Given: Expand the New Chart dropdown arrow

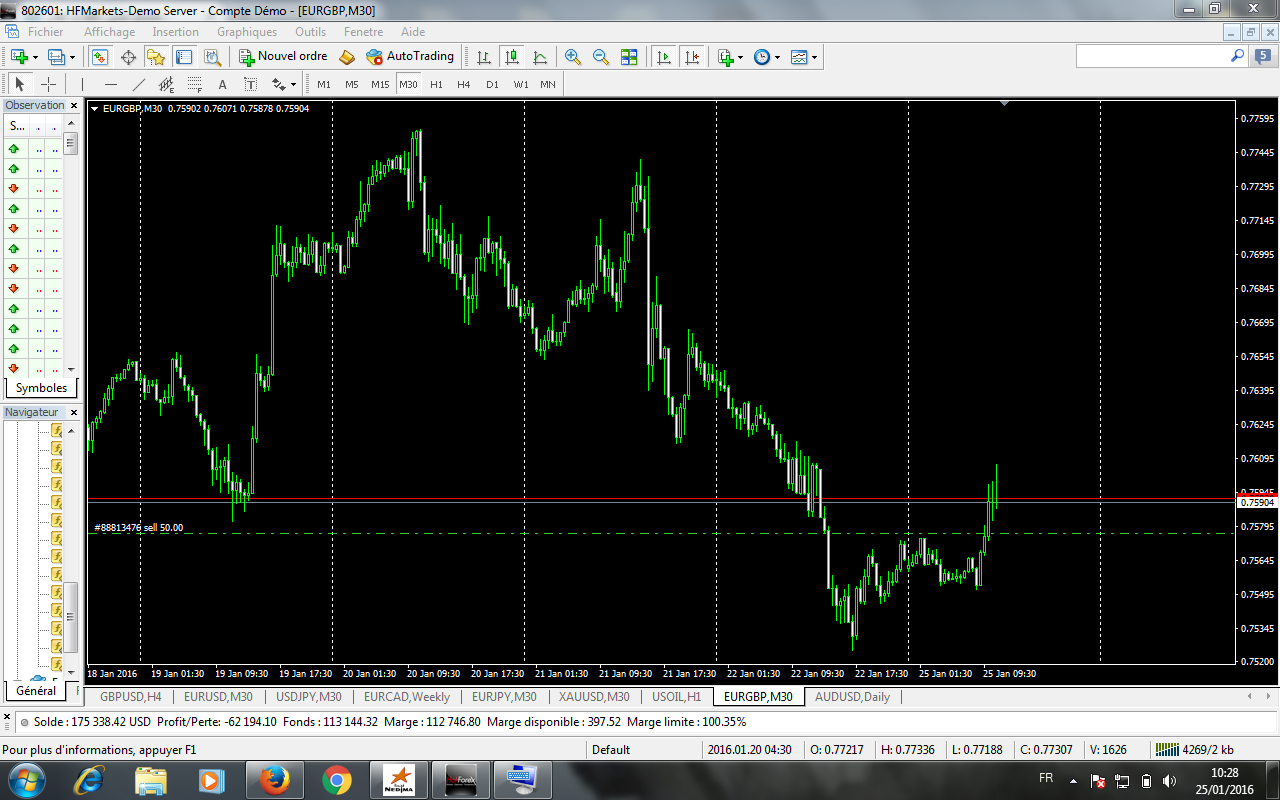Looking at the screenshot, I should [x=35, y=57].
